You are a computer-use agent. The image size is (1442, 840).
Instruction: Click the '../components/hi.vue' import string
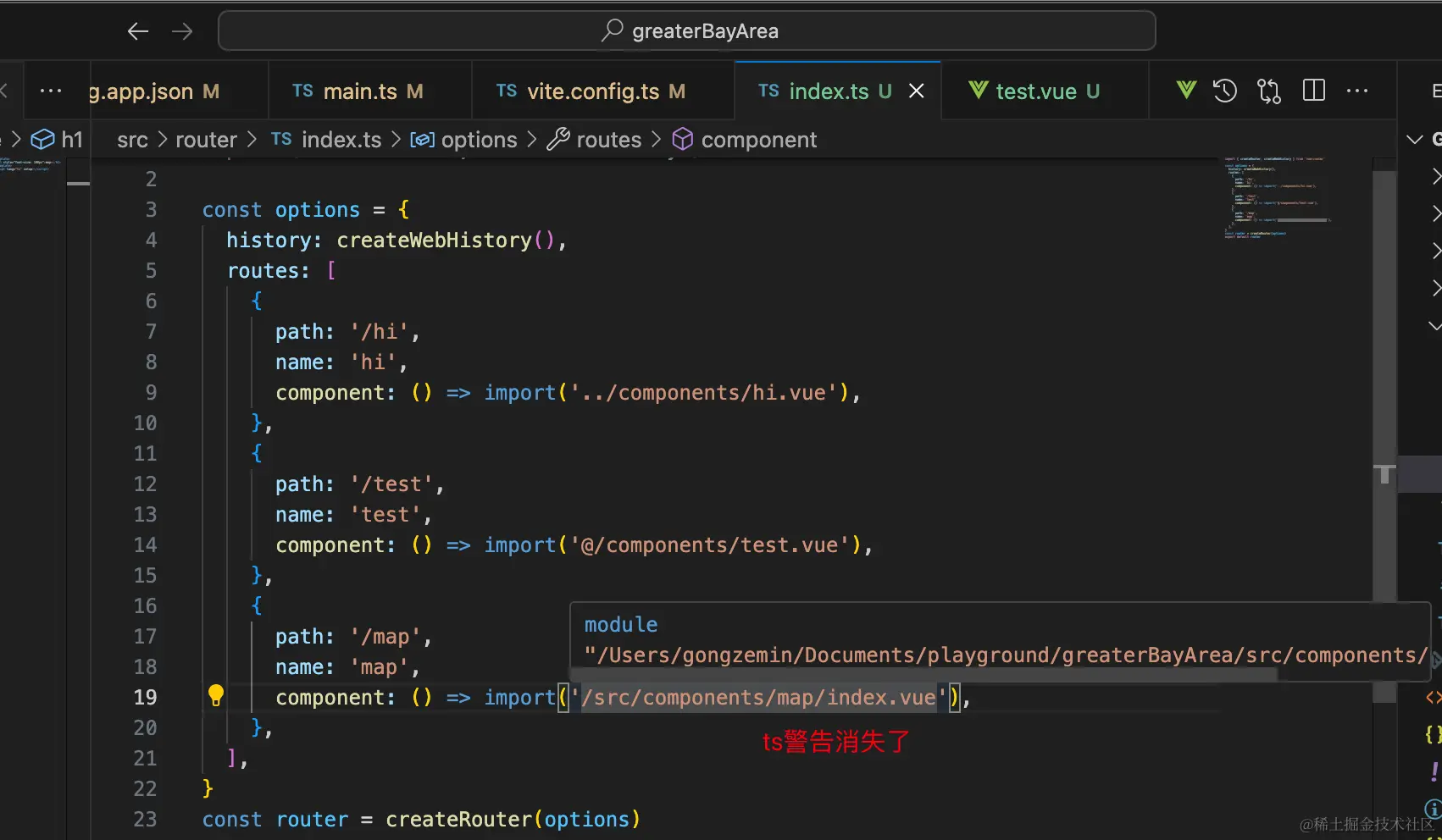tap(703, 393)
